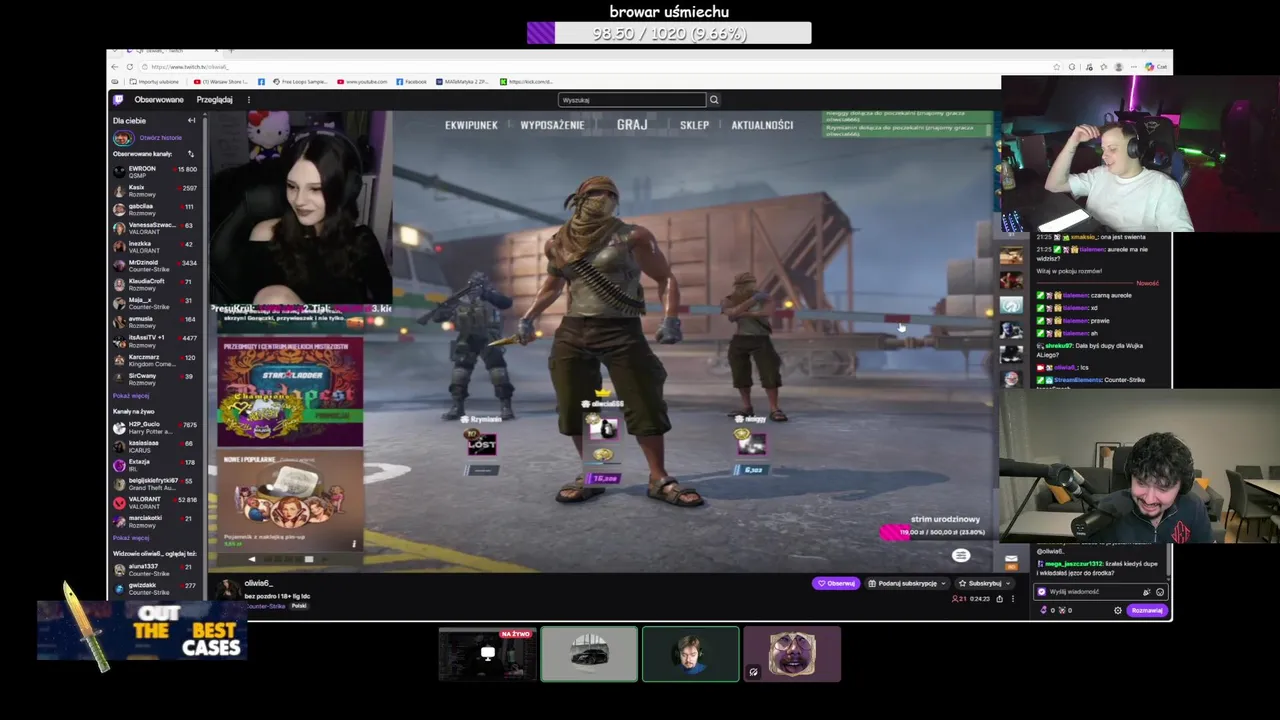
Task: Click the magnifier search button
Action: [714, 100]
